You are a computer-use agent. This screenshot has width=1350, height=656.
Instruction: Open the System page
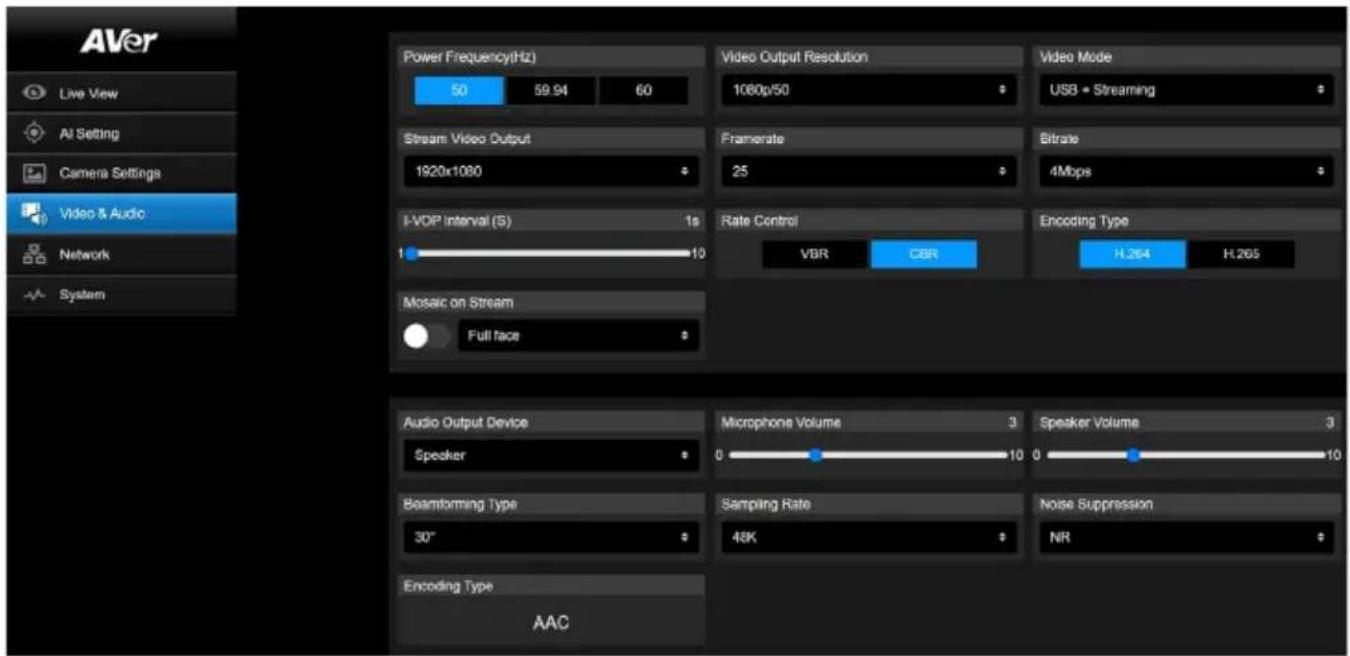pyautogui.click(x=121, y=295)
